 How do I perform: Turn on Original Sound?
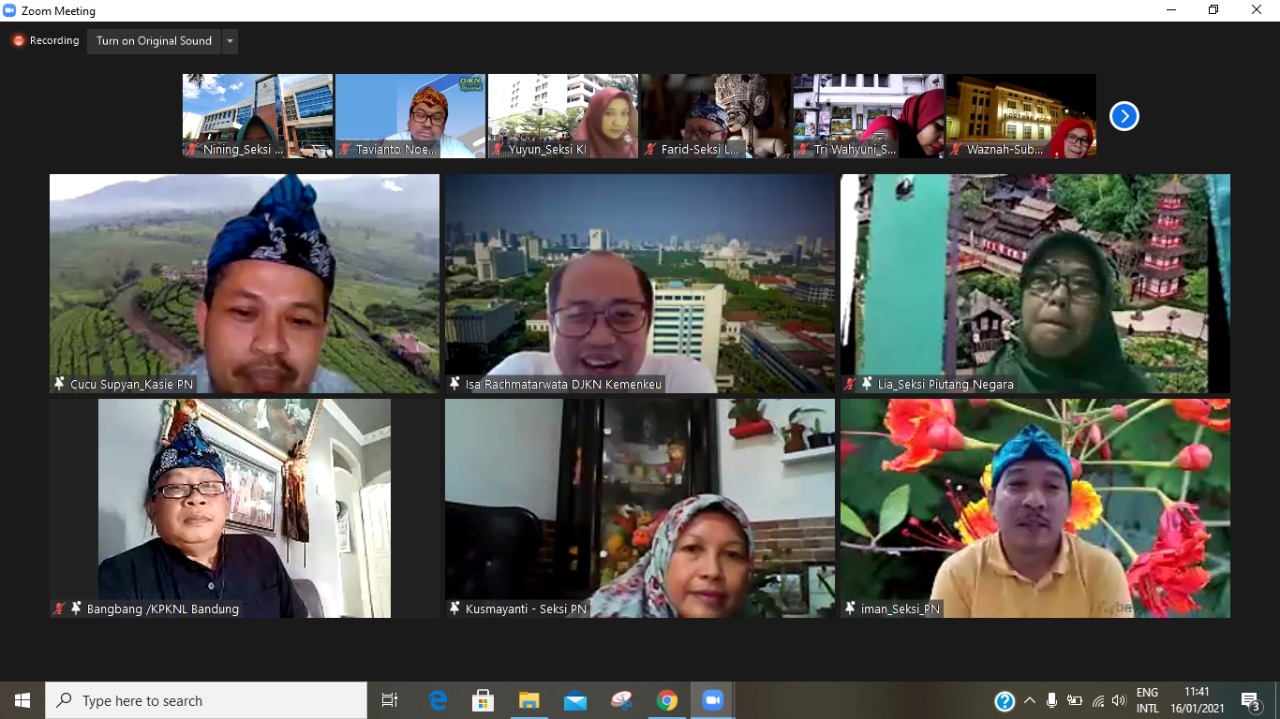(154, 41)
